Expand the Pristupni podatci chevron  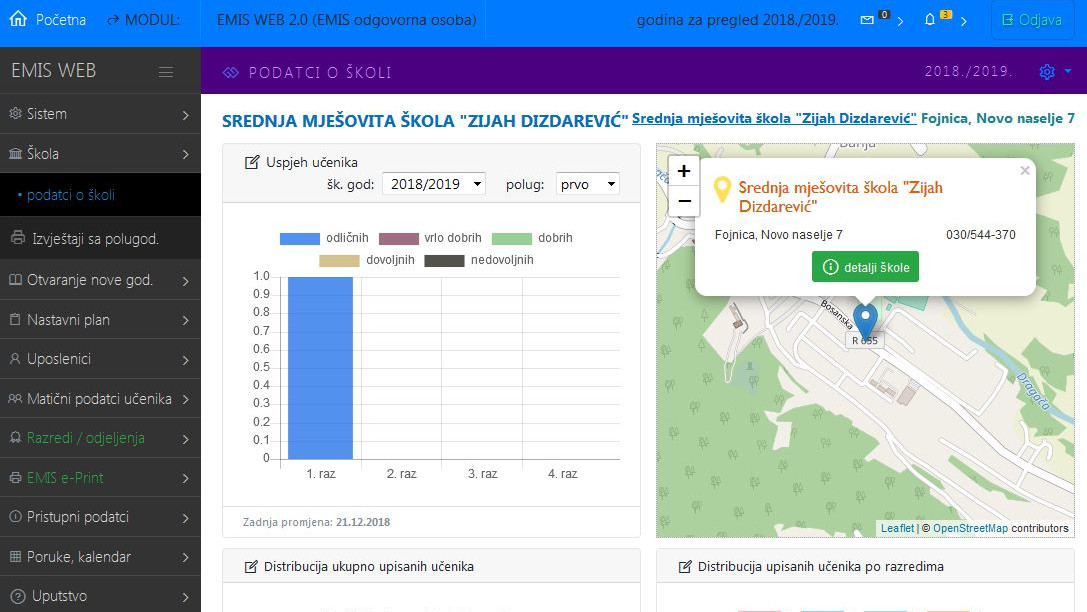click(185, 518)
